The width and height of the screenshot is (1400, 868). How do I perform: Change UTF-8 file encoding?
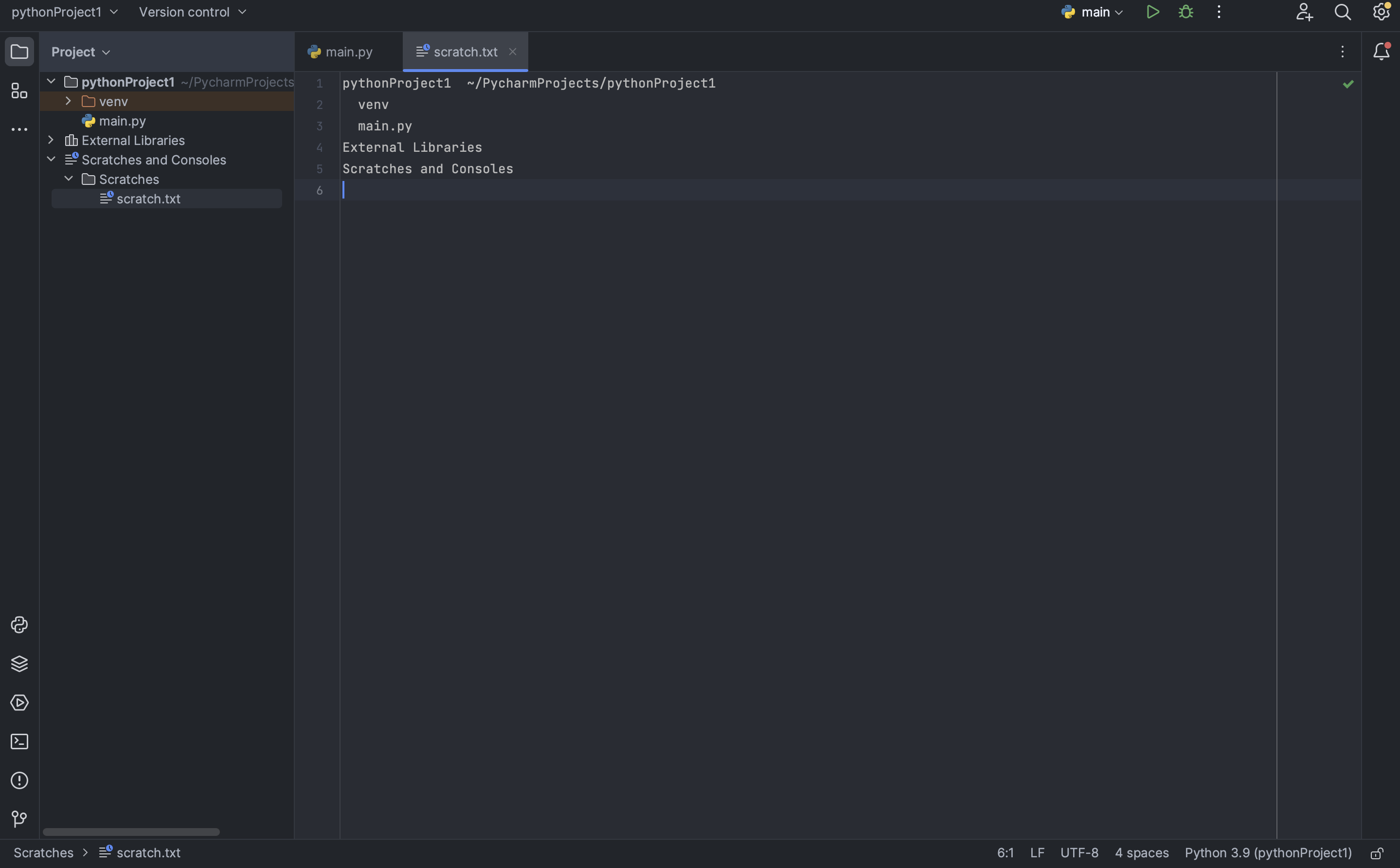point(1079,853)
